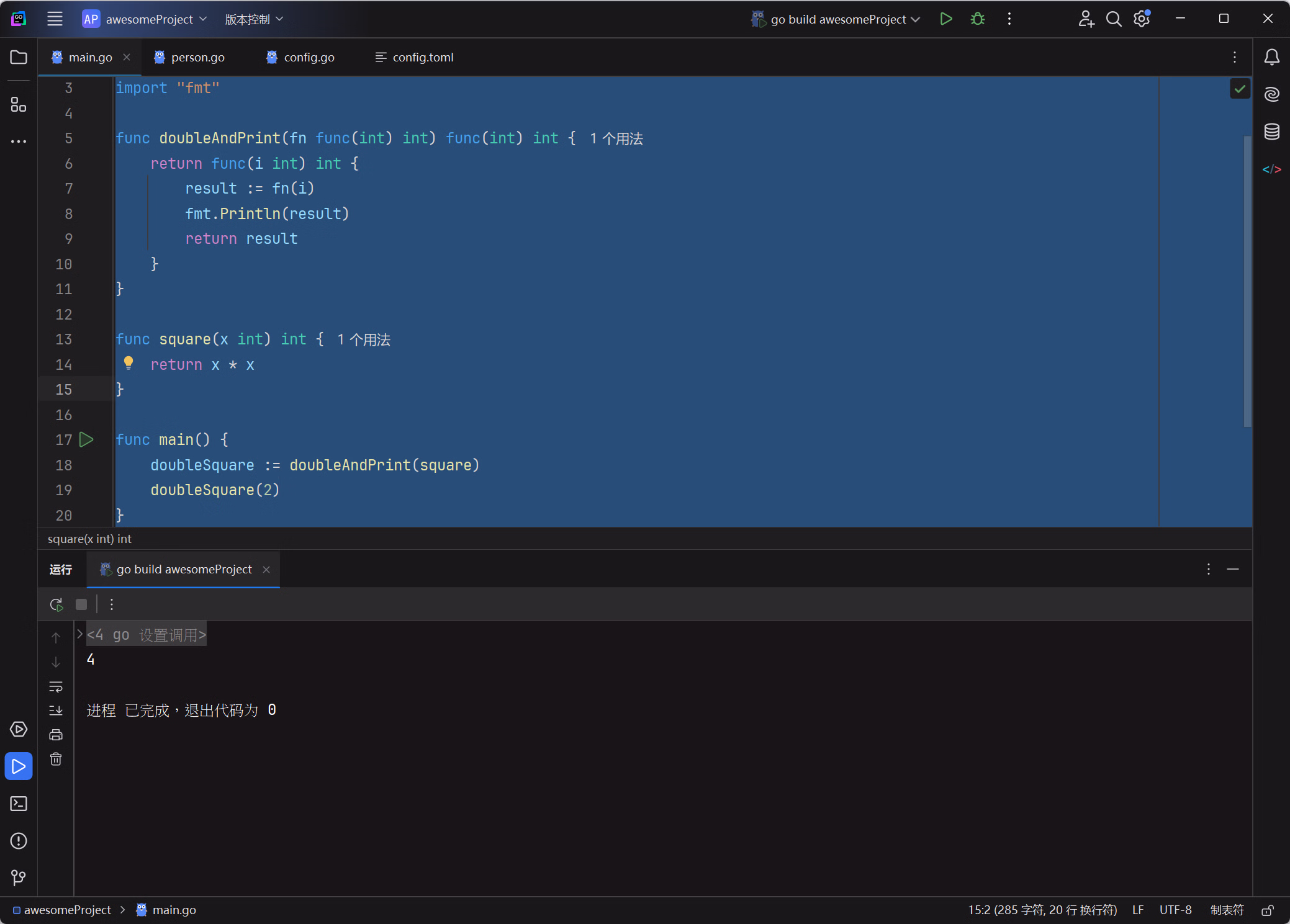
Task: Toggle soft-wrap in run console
Action: click(x=56, y=686)
